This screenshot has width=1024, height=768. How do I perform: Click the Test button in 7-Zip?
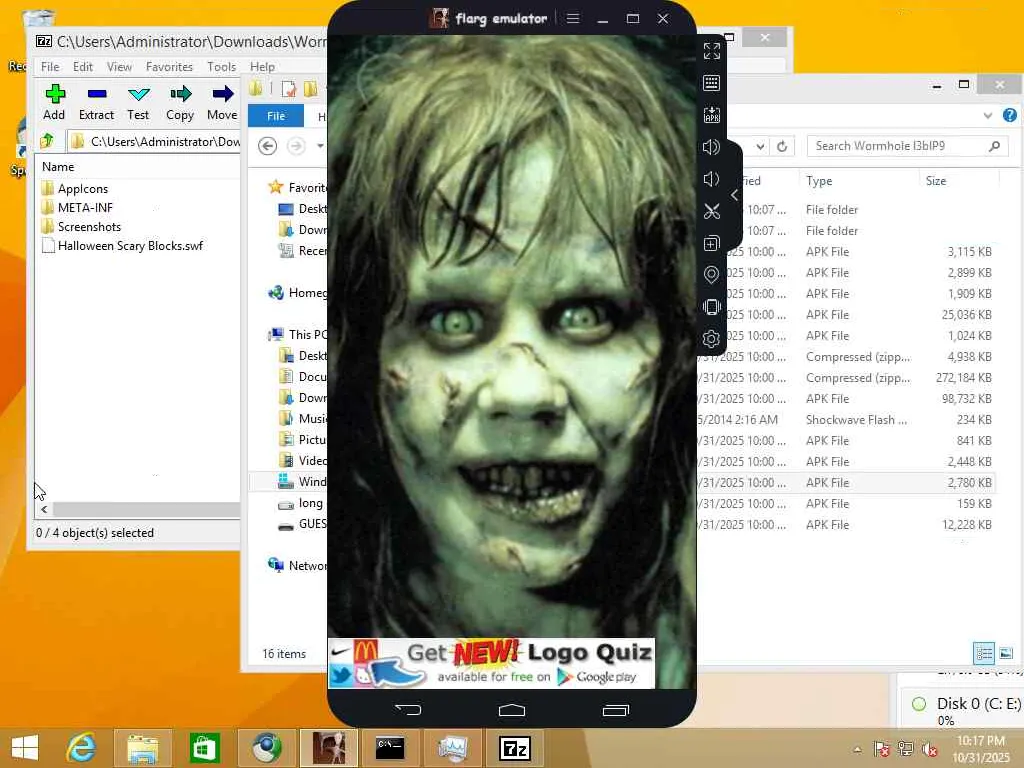138,103
